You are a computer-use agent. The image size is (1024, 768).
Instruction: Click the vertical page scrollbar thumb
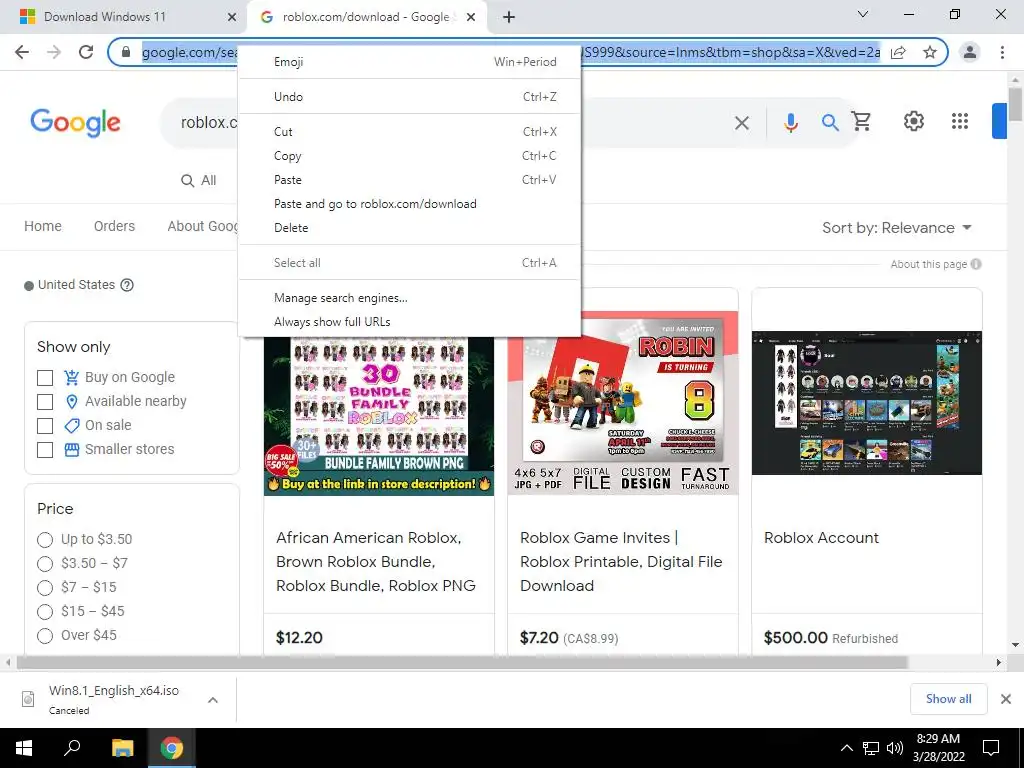(1015, 104)
